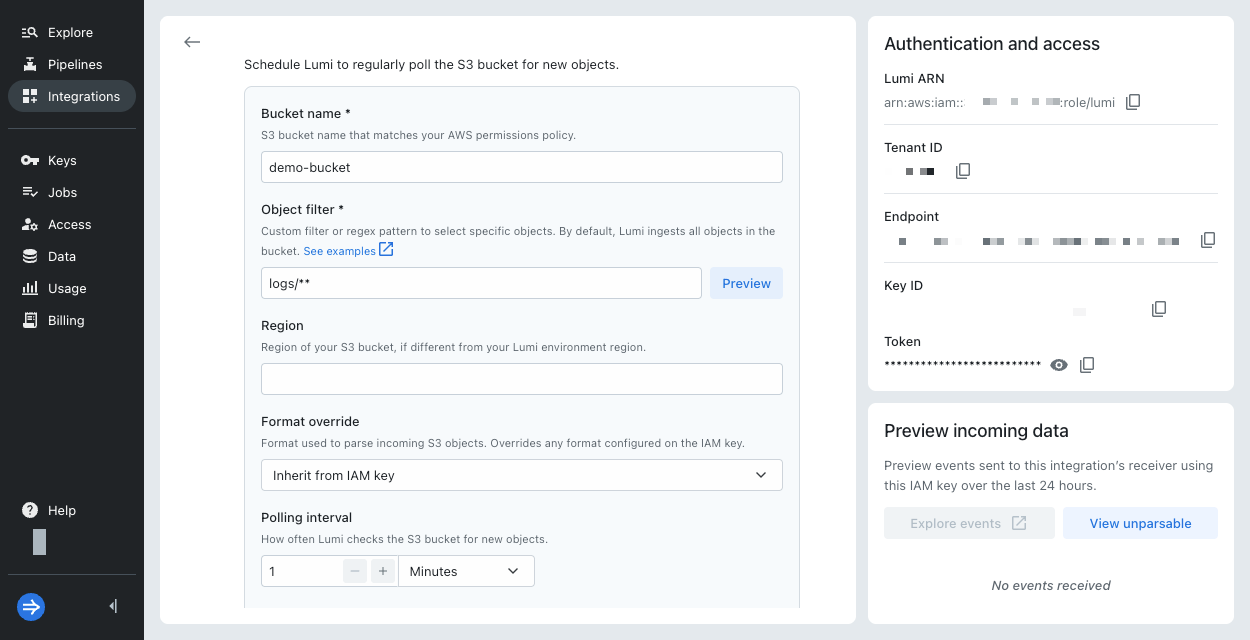Screen dimensions: 1250x640
Task: Click the 'No events received' text
Action: coord(1051,585)
